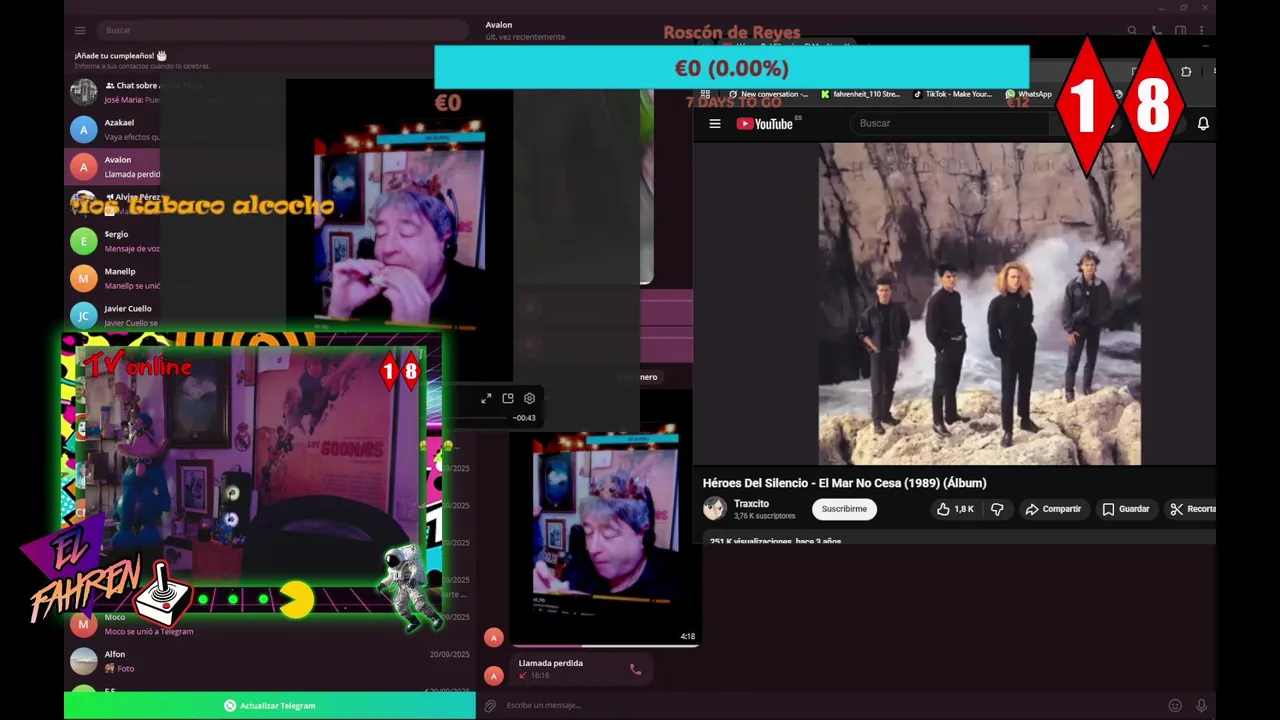
Task: Click the Telegram Buscar search field
Action: pyautogui.click(x=282, y=30)
